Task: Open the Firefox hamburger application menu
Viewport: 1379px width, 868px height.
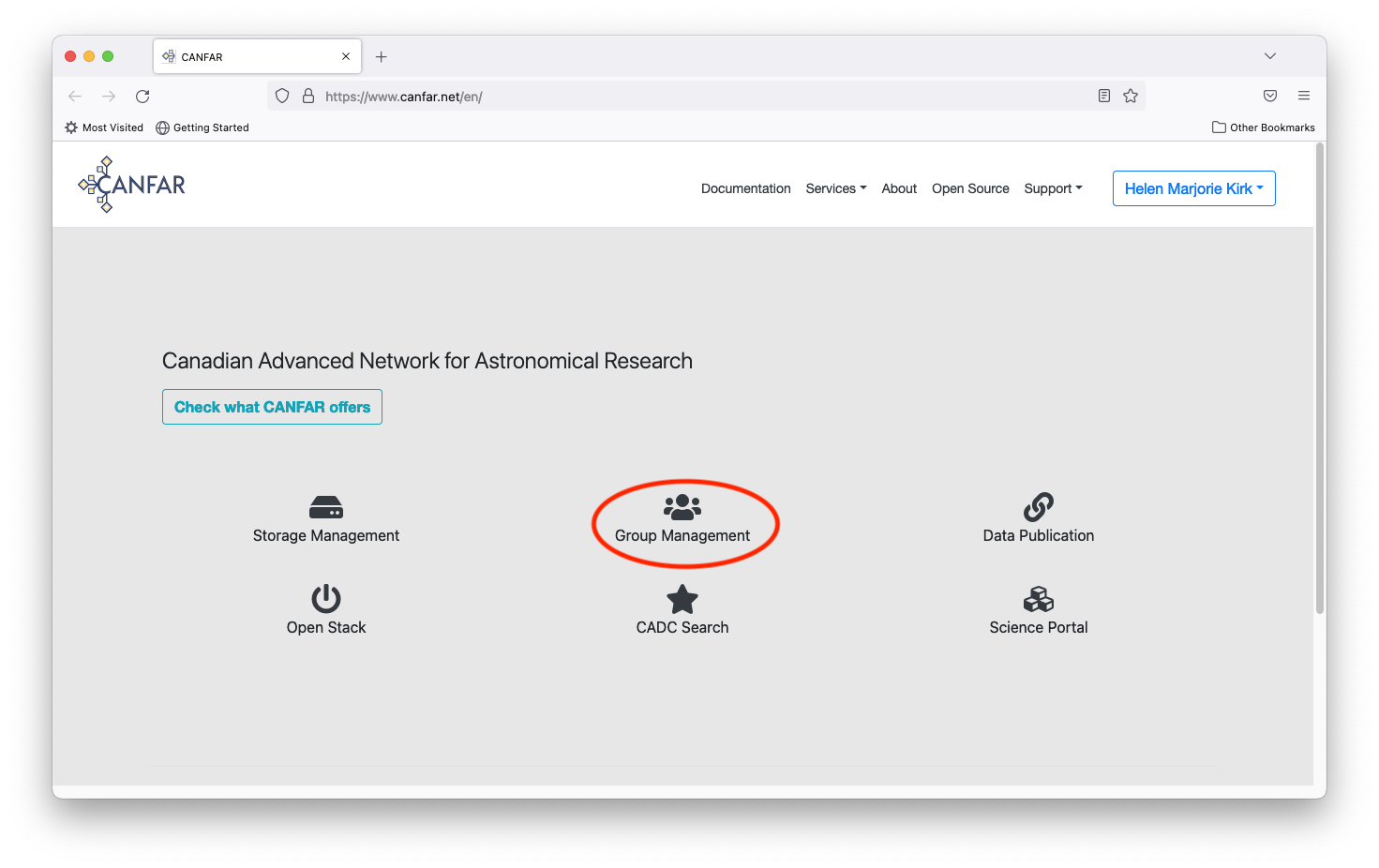Action: pyautogui.click(x=1304, y=96)
